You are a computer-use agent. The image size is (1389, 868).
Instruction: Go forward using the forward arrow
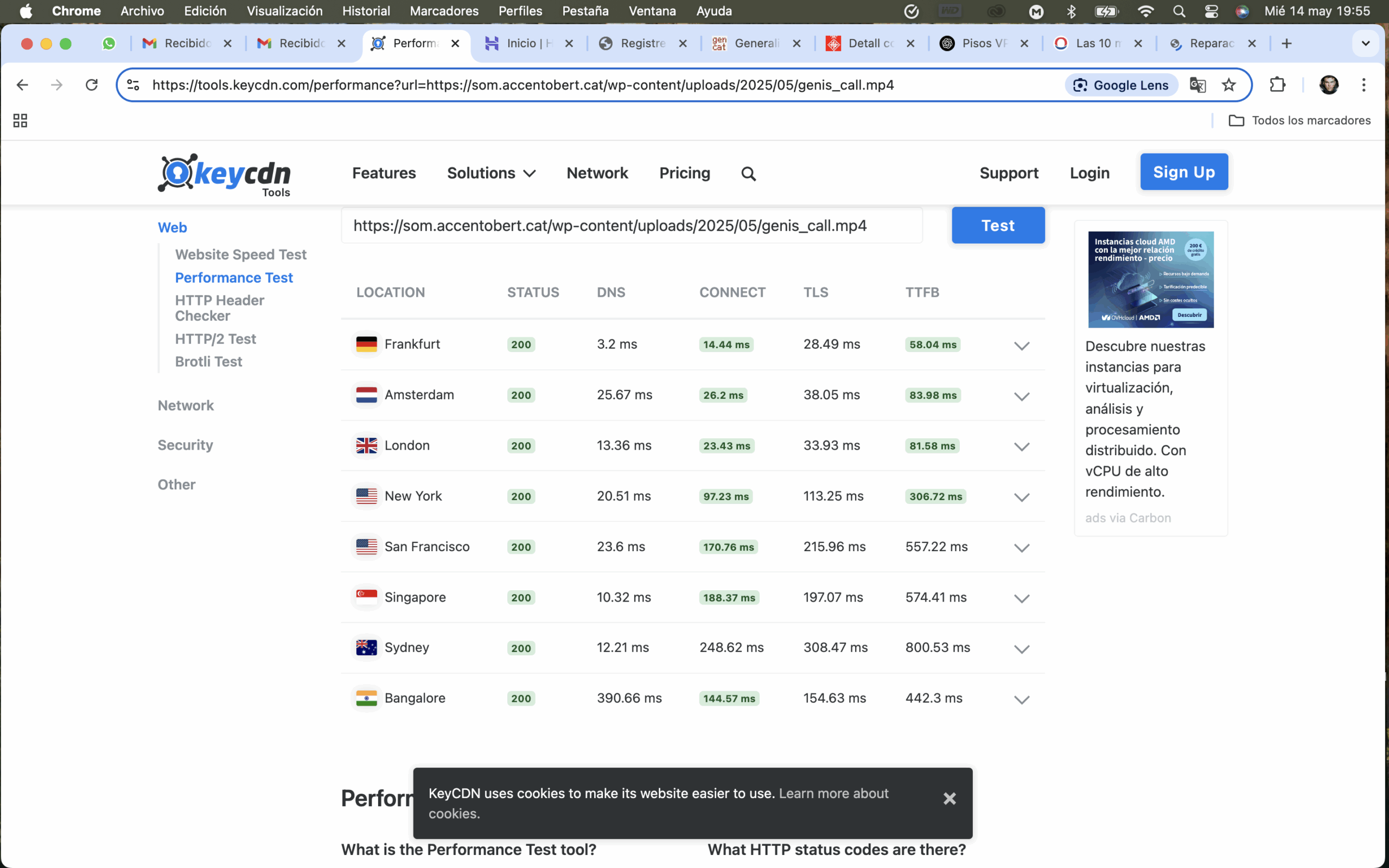(57, 85)
